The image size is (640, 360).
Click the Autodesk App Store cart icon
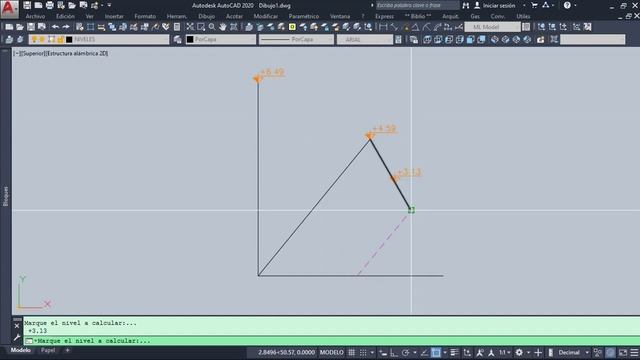[534, 5]
